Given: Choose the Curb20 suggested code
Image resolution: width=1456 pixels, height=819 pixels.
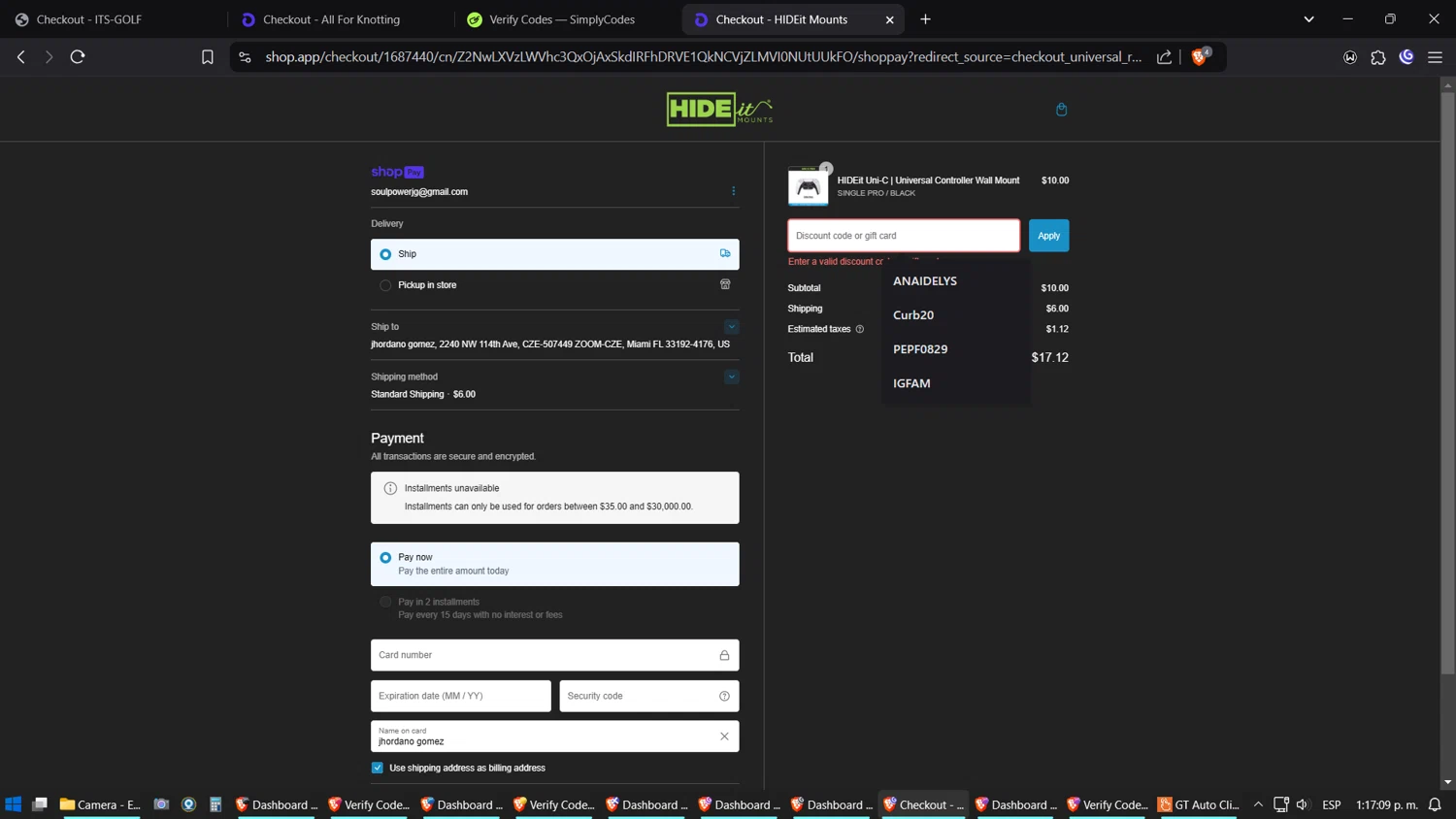Looking at the screenshot, I should pos(955,315).
